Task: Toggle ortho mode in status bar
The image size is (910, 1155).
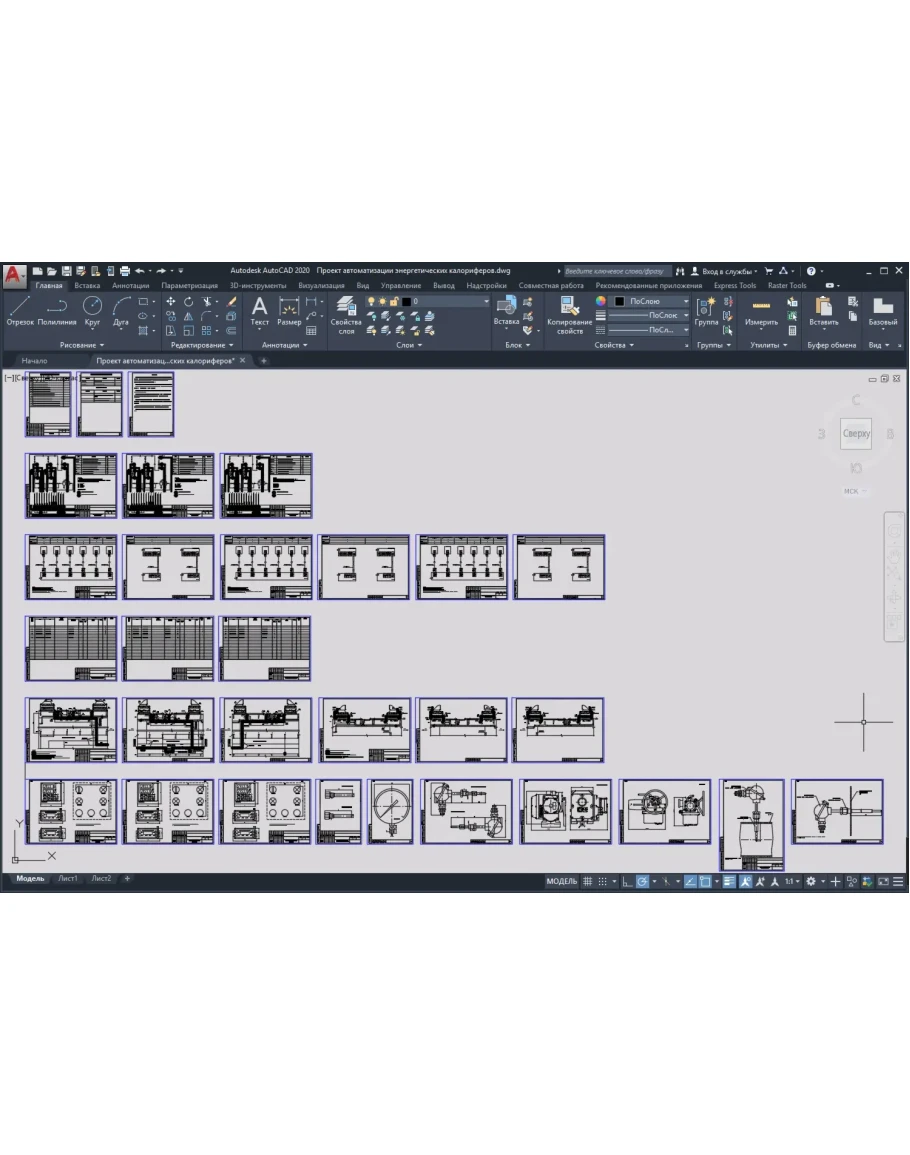Action: click(626, 881)
